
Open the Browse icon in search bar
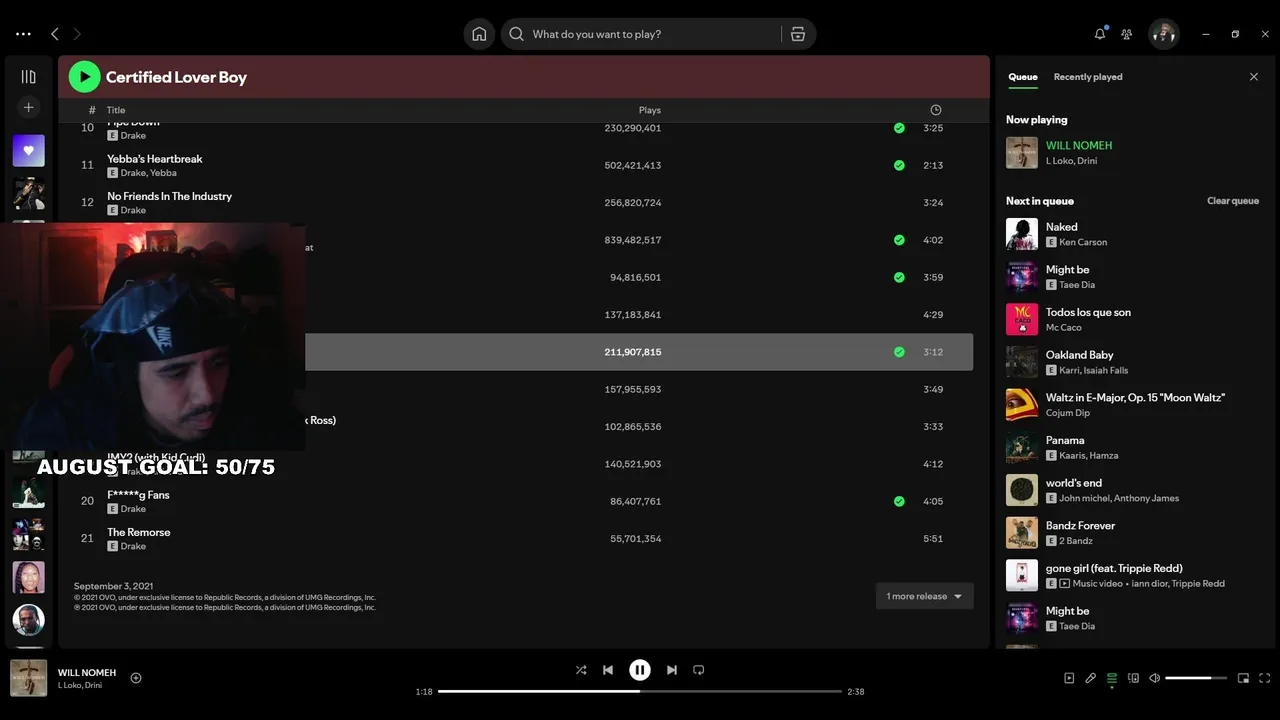pos(798,34)
